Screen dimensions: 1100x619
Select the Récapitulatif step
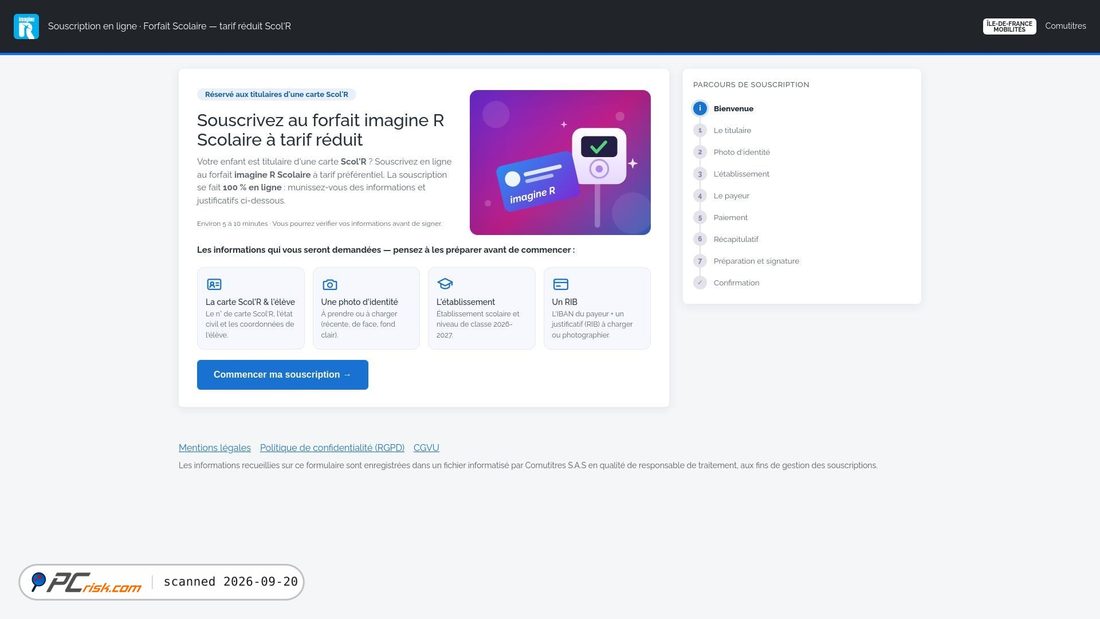(x=735, y=239)
